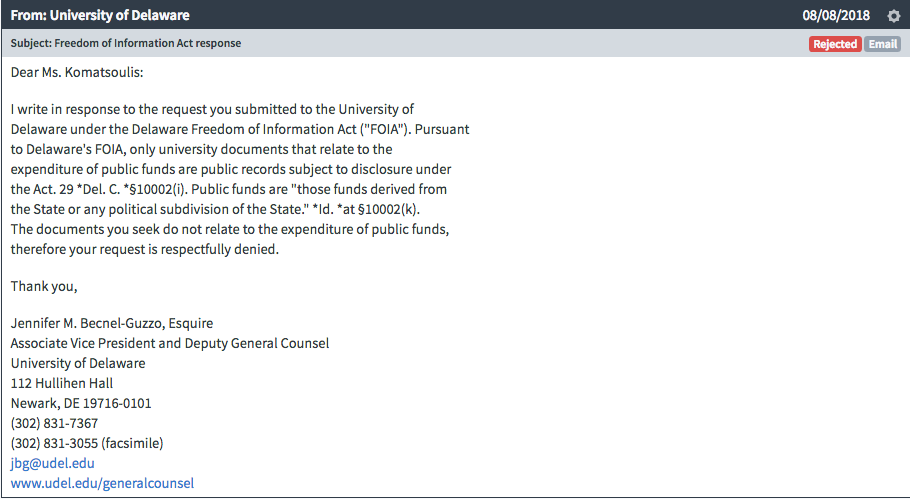Click the Subject: Freedom of Information Act line

[x=126, y=43]
